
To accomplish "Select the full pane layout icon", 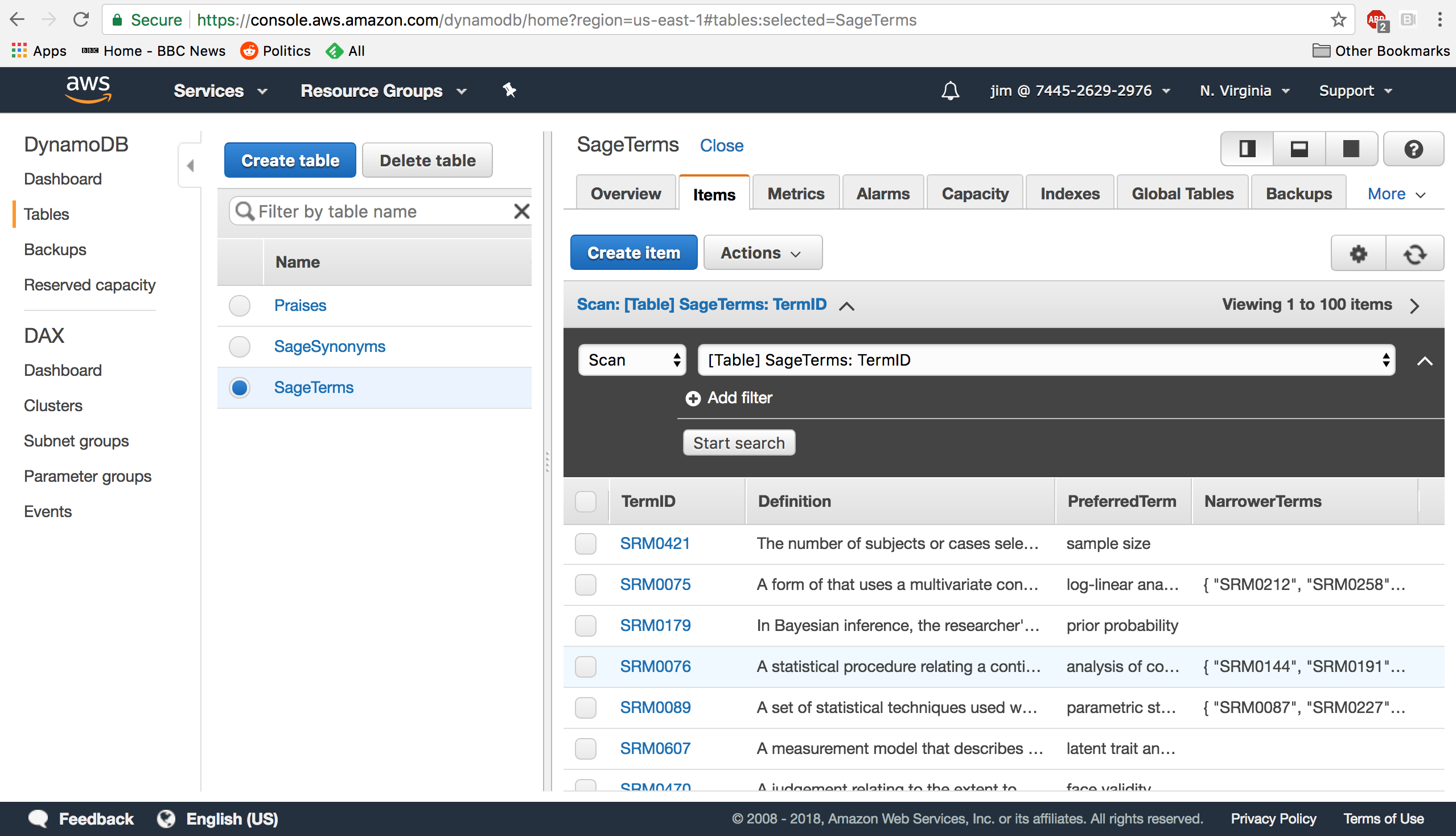I will (x=1351, y=149).
